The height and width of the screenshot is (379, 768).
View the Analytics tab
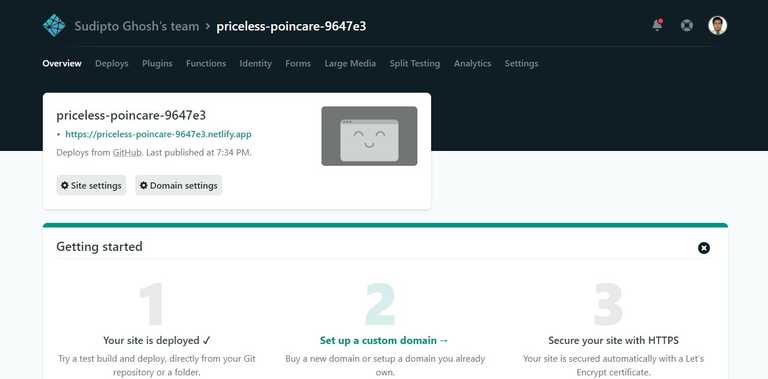pyautogui.click(x=472, y=64)
